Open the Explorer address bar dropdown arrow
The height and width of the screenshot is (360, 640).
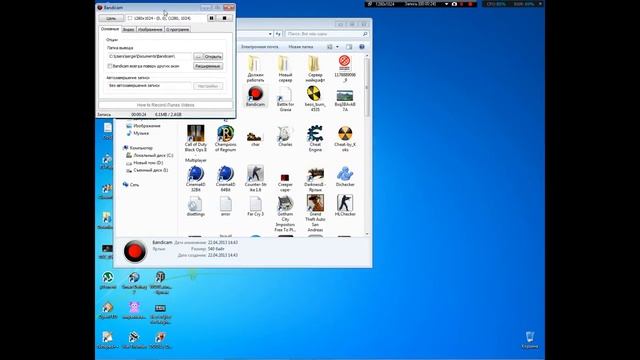270,34
